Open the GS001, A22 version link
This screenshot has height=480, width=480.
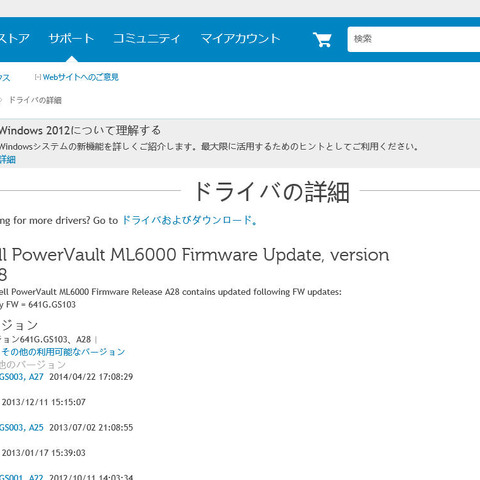pyautogui.click(x=22, y=477)
